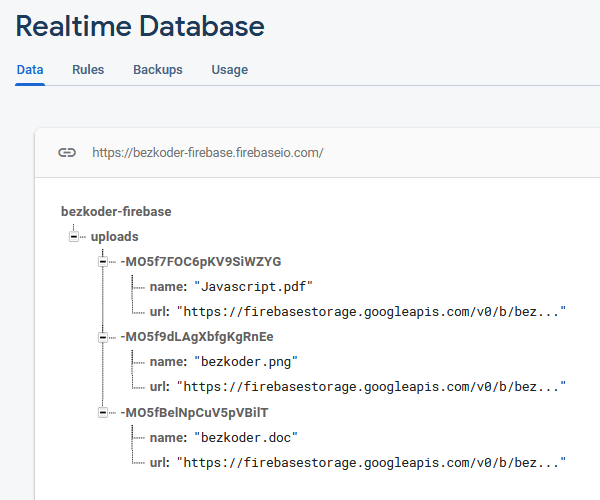Click the name key of Javascript.pdf entry
This screenshot has height=500, width=600.
point(168,287)
